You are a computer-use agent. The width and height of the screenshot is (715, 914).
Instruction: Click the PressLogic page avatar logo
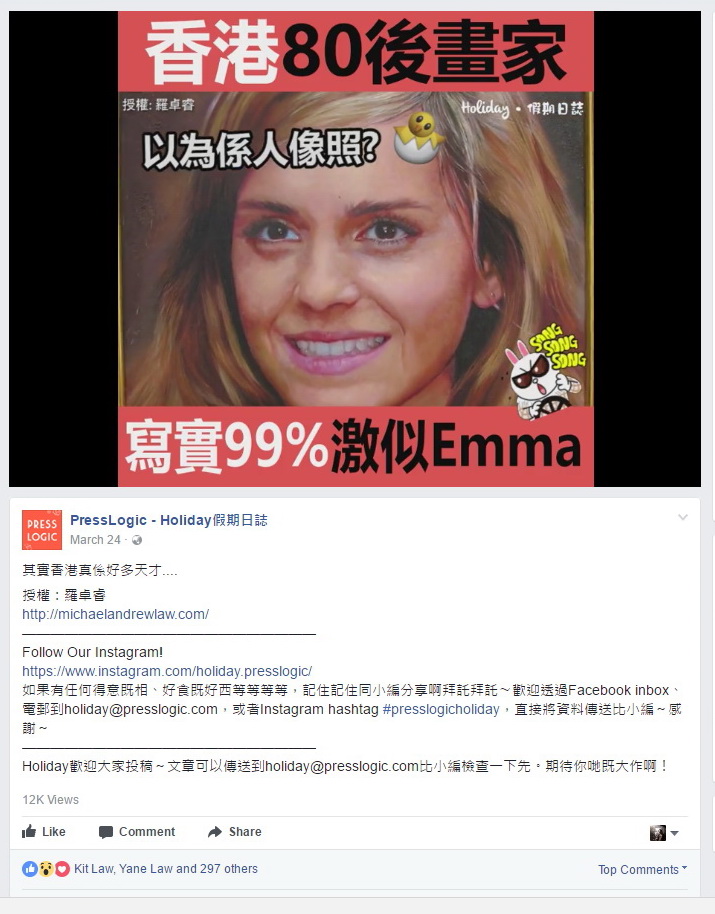click(x=41, y=530)
